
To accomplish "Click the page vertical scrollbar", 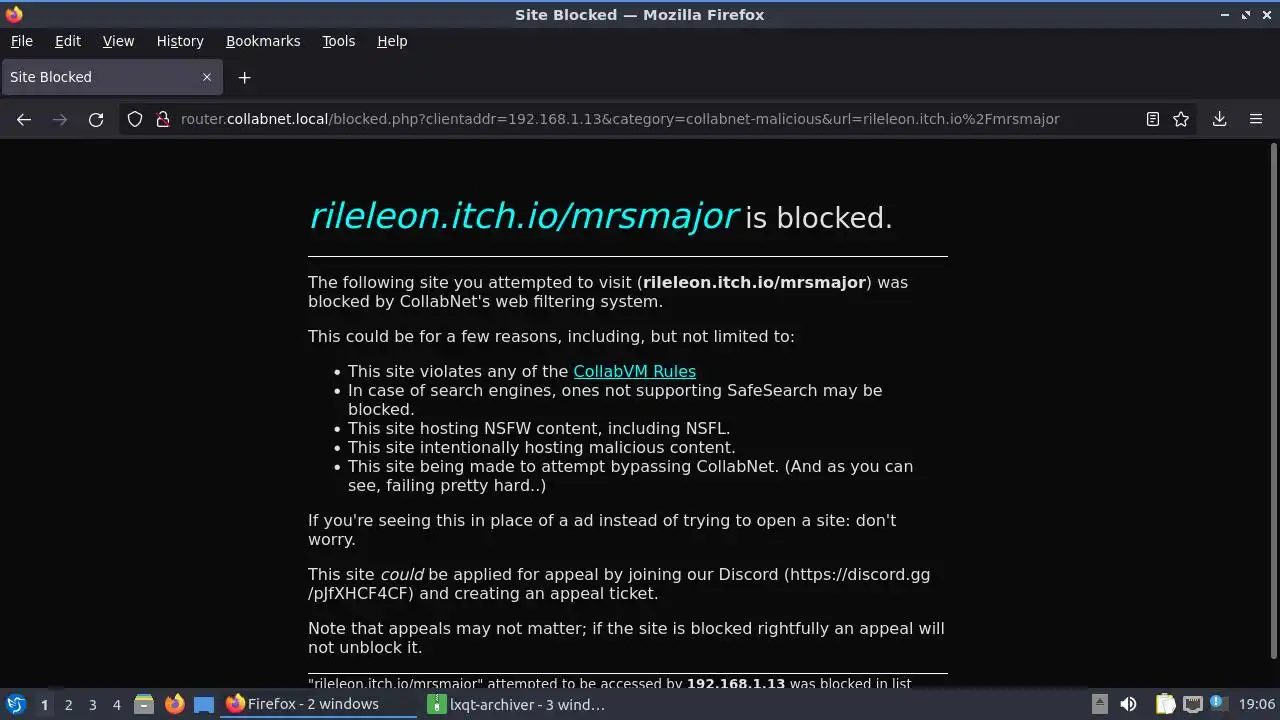I will [1273, 400].
